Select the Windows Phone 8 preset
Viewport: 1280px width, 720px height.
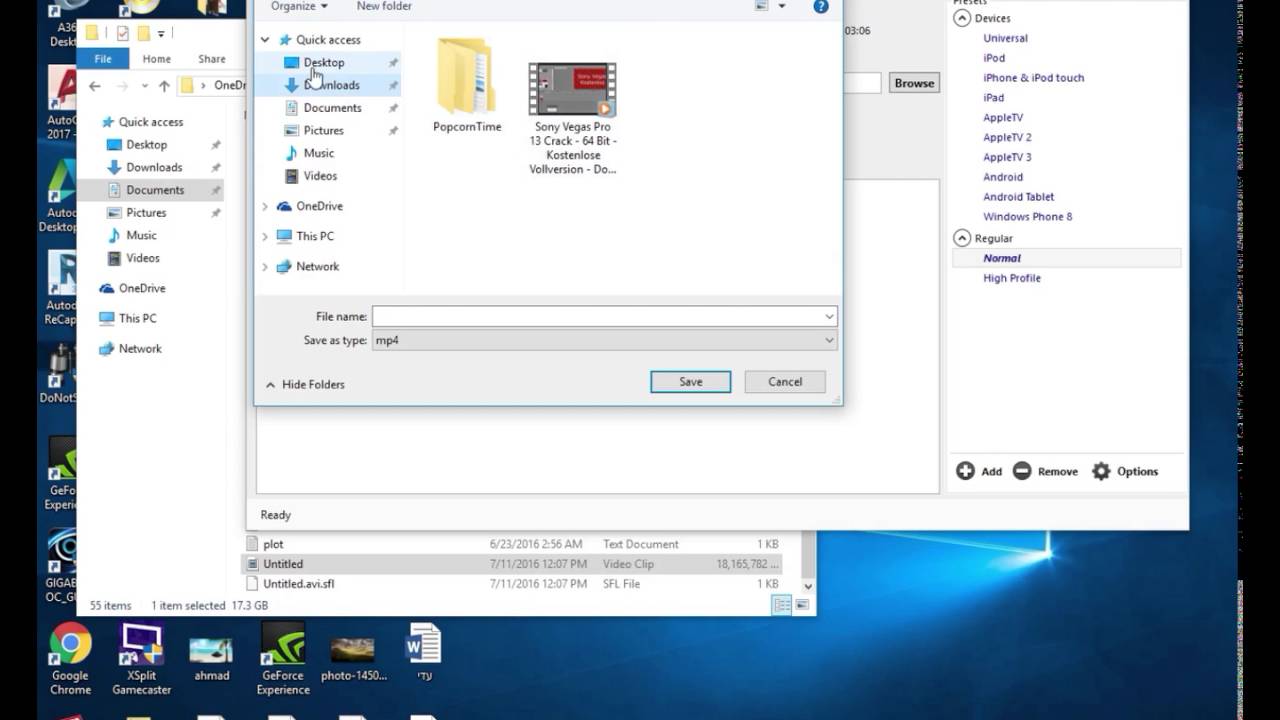(x=1027, y=217)
